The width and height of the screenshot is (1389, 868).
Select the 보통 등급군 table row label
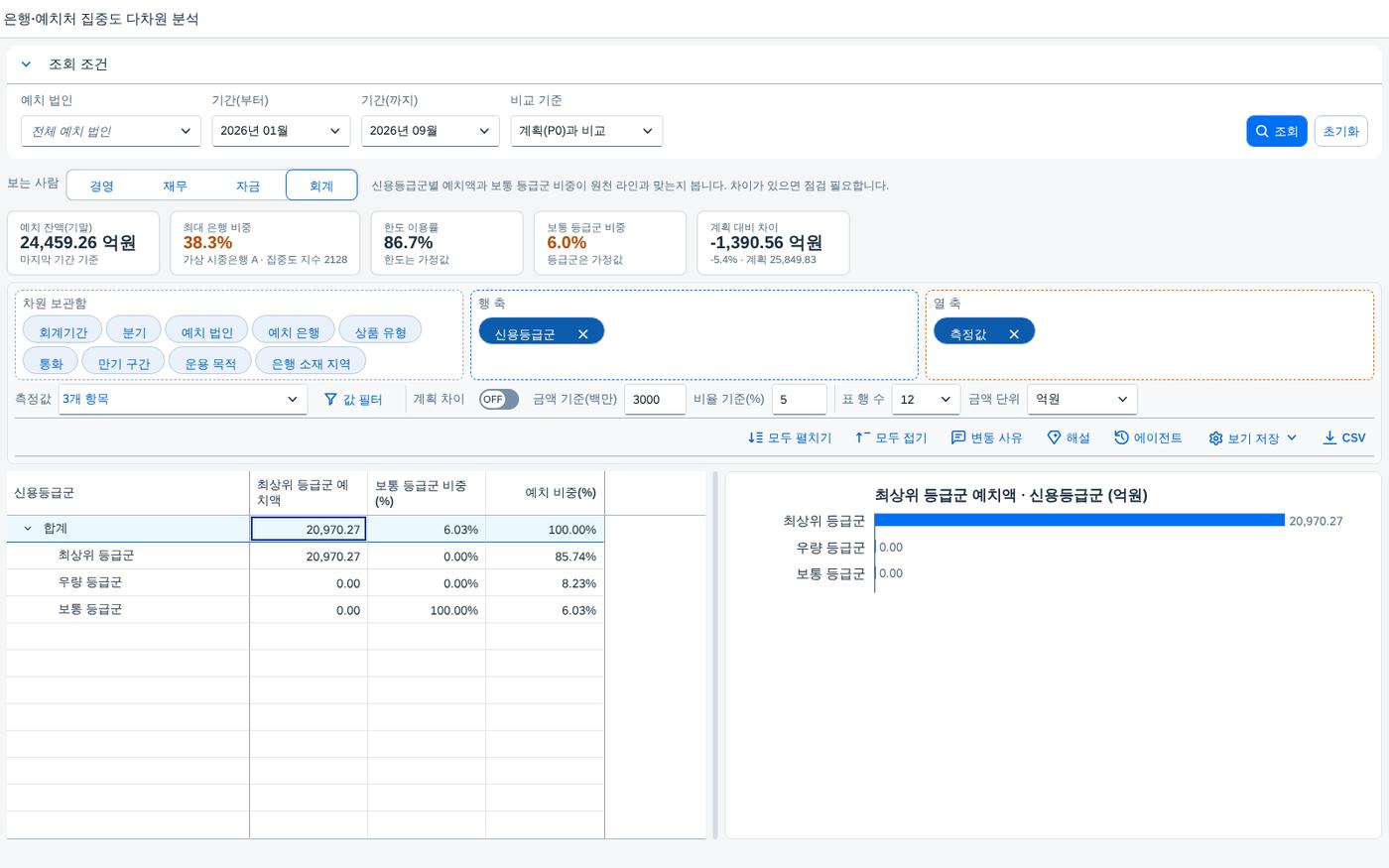90,609
